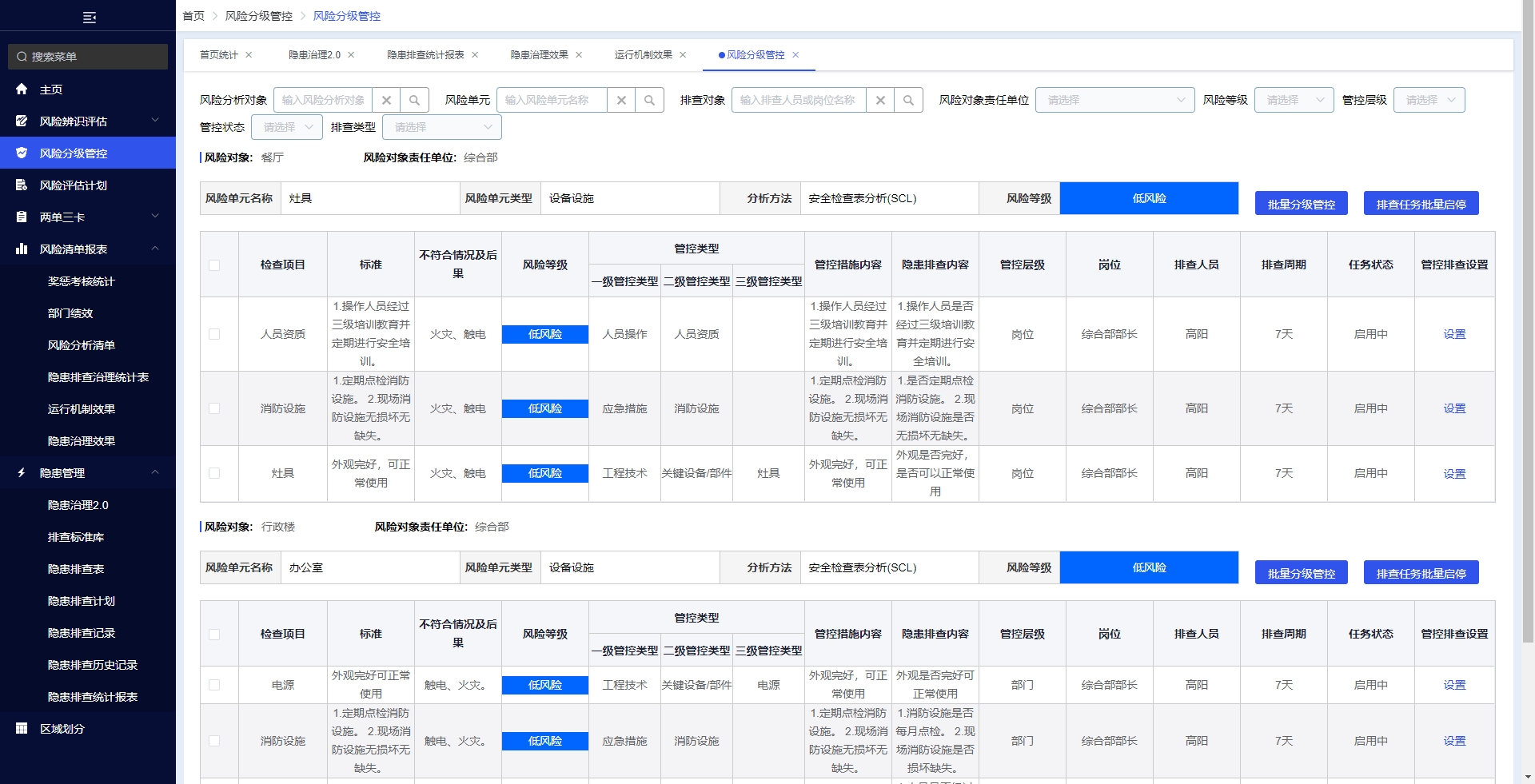Clear the 排查对象 field with X icon
The height and width of the screenshot is (784, 1535).
pyautogui.click(x=880, y=100)
